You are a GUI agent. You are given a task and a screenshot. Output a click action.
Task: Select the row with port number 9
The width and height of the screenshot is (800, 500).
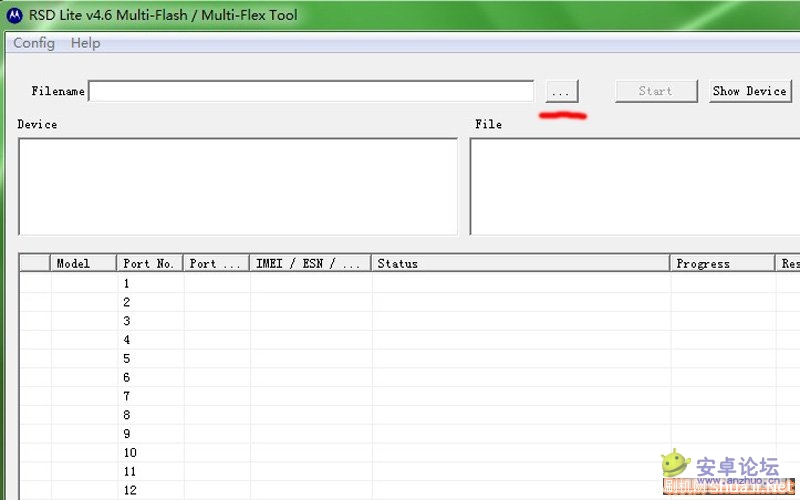coord(410,434)
